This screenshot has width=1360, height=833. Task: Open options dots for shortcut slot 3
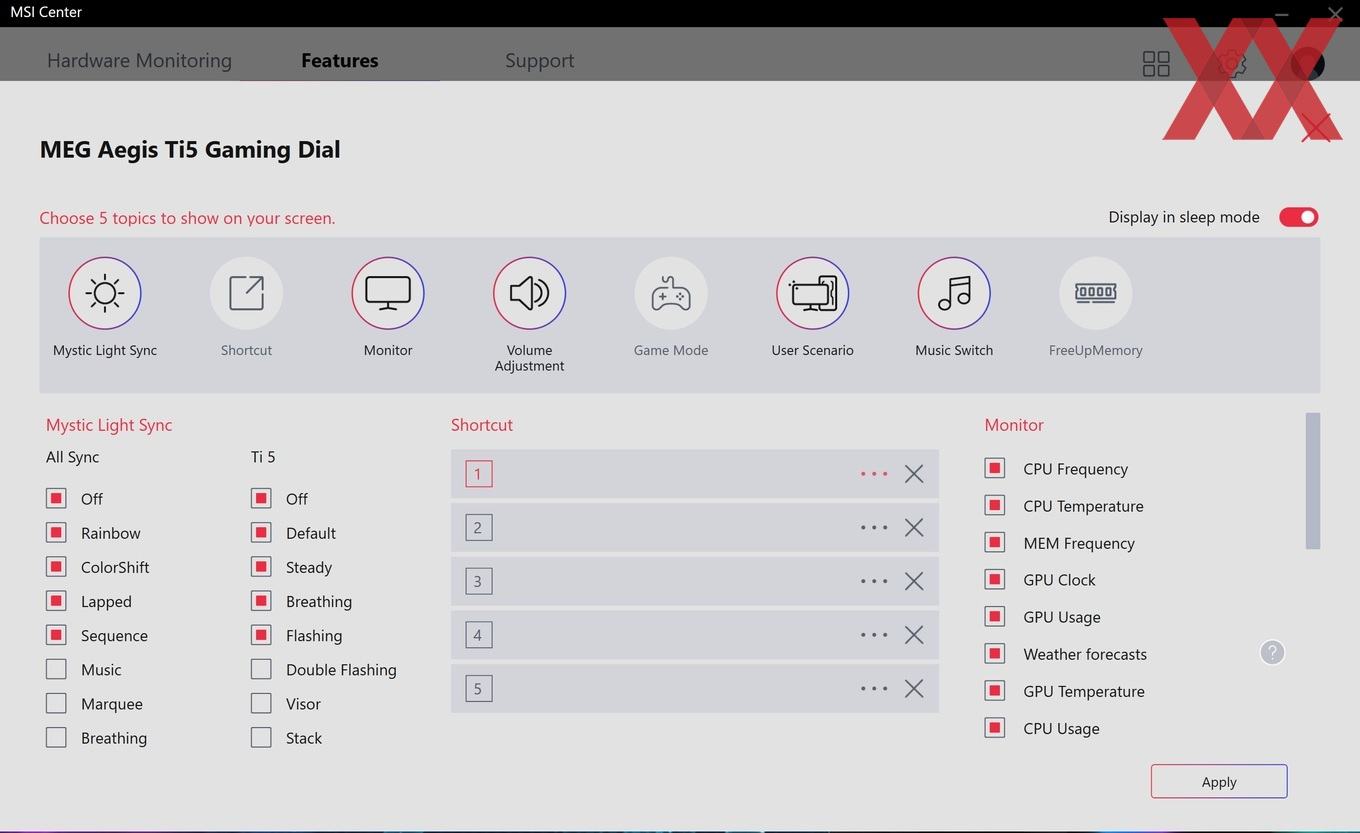click(874, 581)
